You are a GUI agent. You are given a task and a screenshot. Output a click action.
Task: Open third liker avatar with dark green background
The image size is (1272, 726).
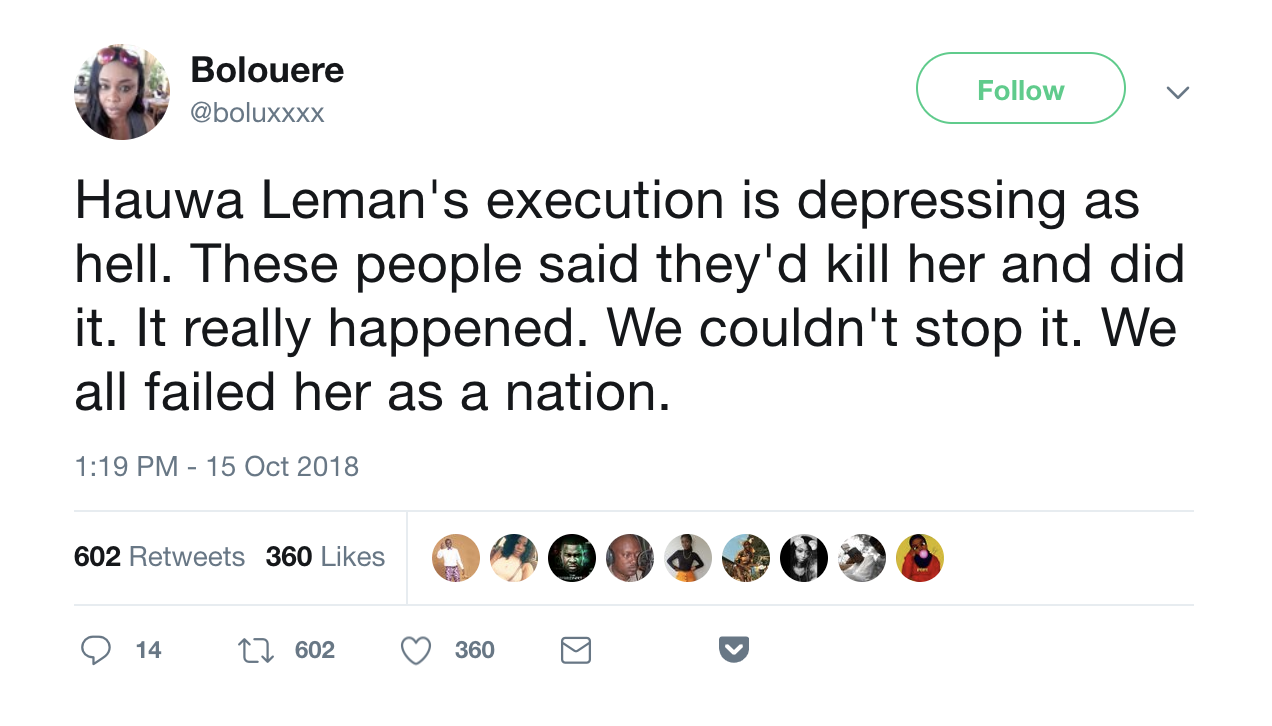pyautogui.click(x=572, y=558)
